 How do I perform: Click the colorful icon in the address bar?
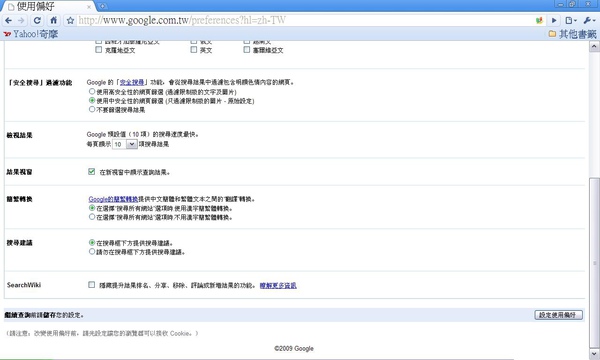tap(540, 21)
